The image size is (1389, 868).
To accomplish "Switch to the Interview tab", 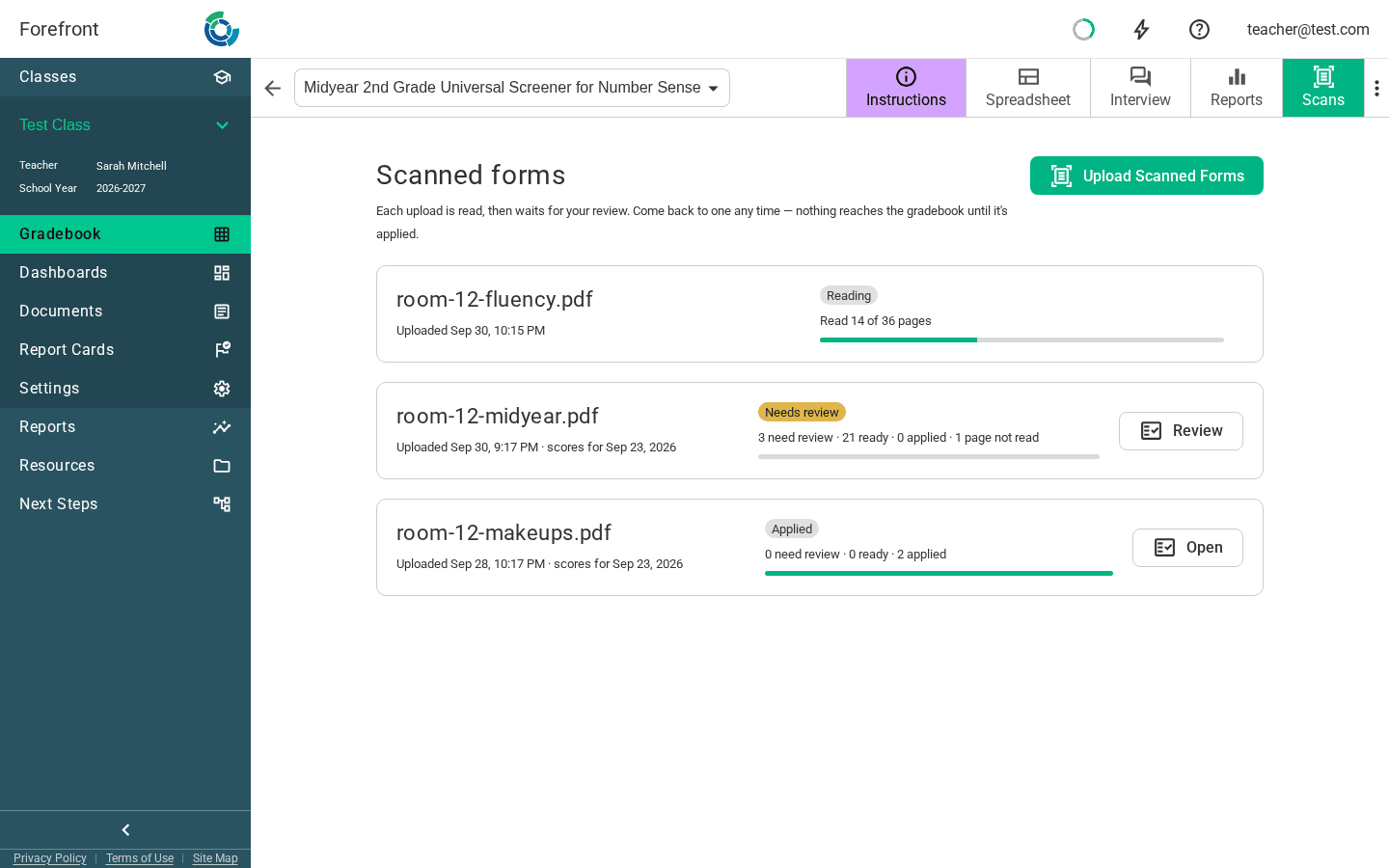I will 1140,88.
